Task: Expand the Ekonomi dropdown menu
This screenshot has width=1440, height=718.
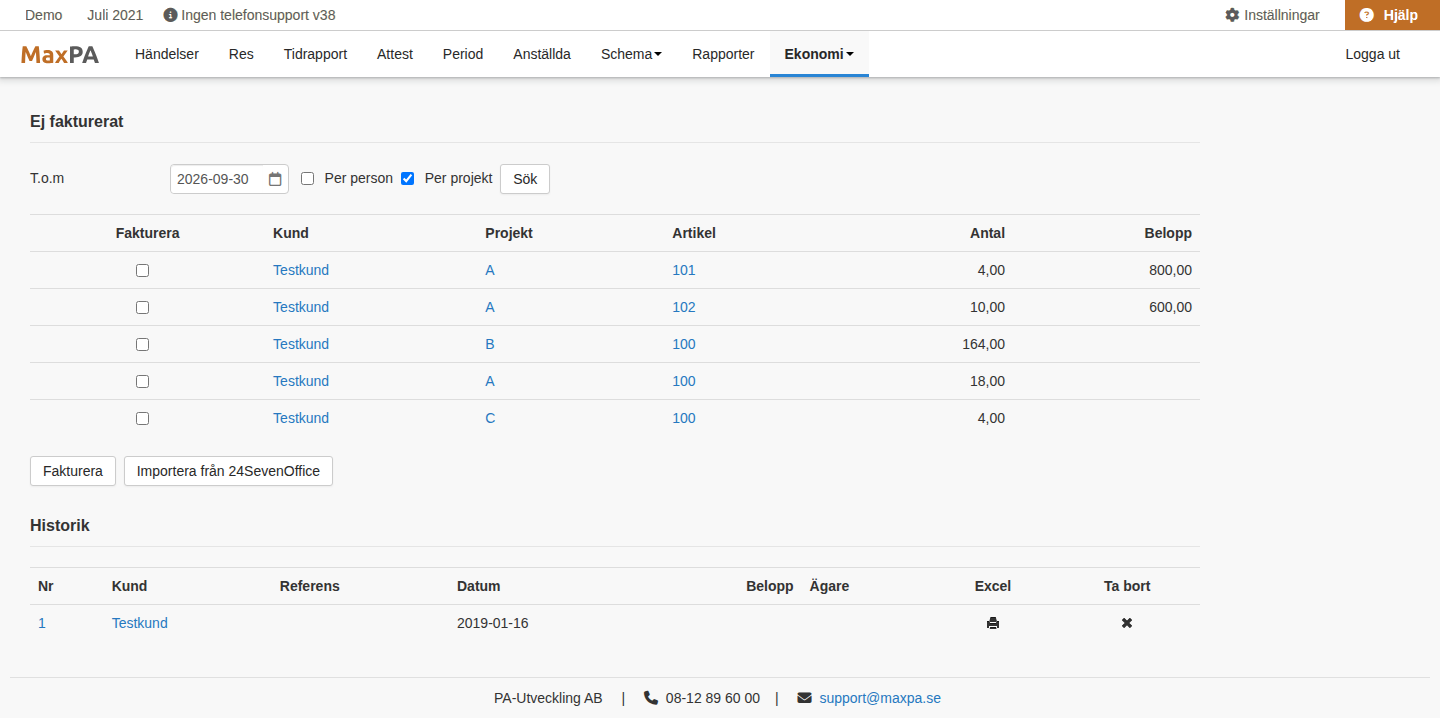Action: 819,54
